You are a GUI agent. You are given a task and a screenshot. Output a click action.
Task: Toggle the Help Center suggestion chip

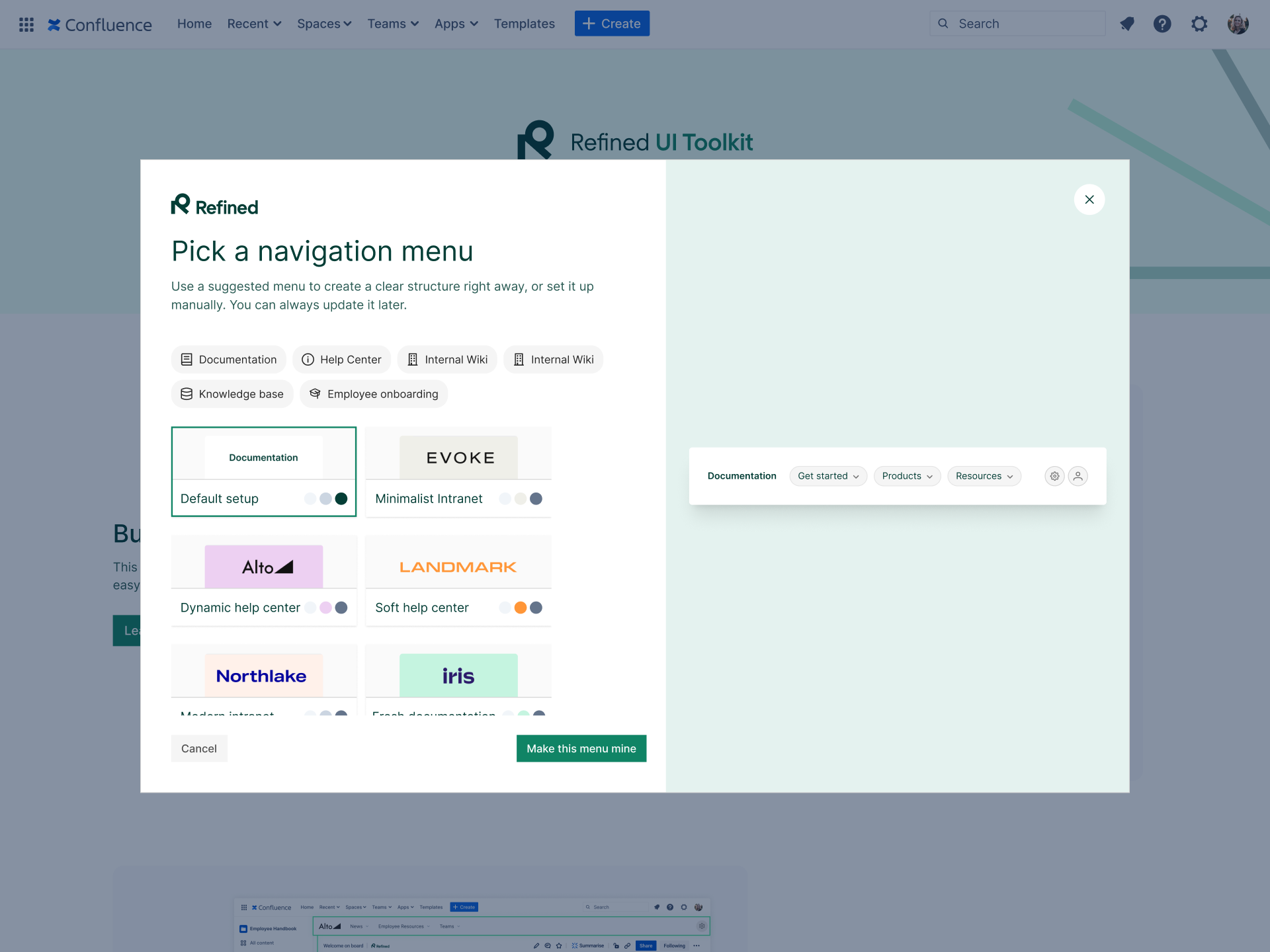[341, 359]
